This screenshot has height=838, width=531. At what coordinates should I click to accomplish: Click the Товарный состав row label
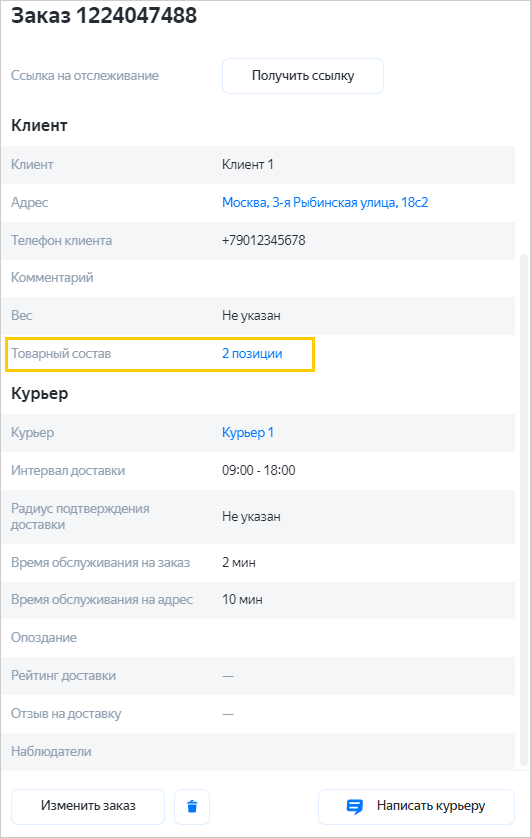(61, 354)
